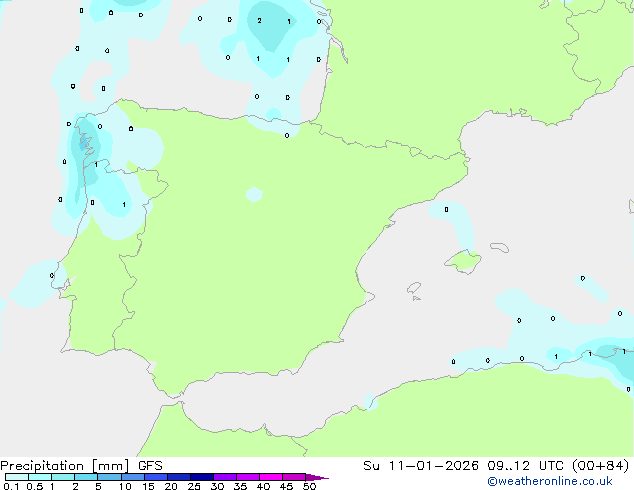
Task: Click legend label '25'
Action: (194, 486)
